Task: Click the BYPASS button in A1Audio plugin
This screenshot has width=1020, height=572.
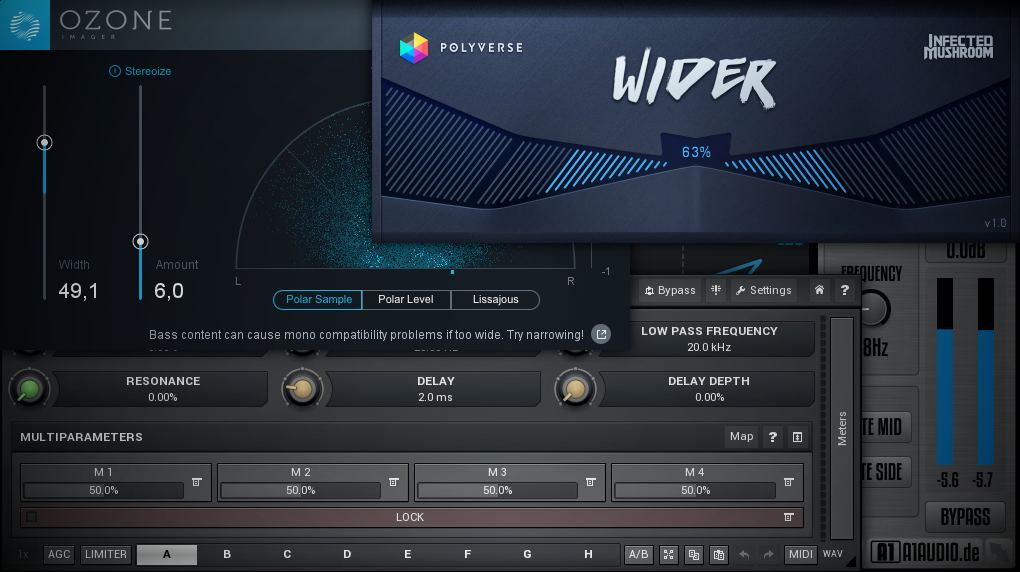Action: (965, 517)
